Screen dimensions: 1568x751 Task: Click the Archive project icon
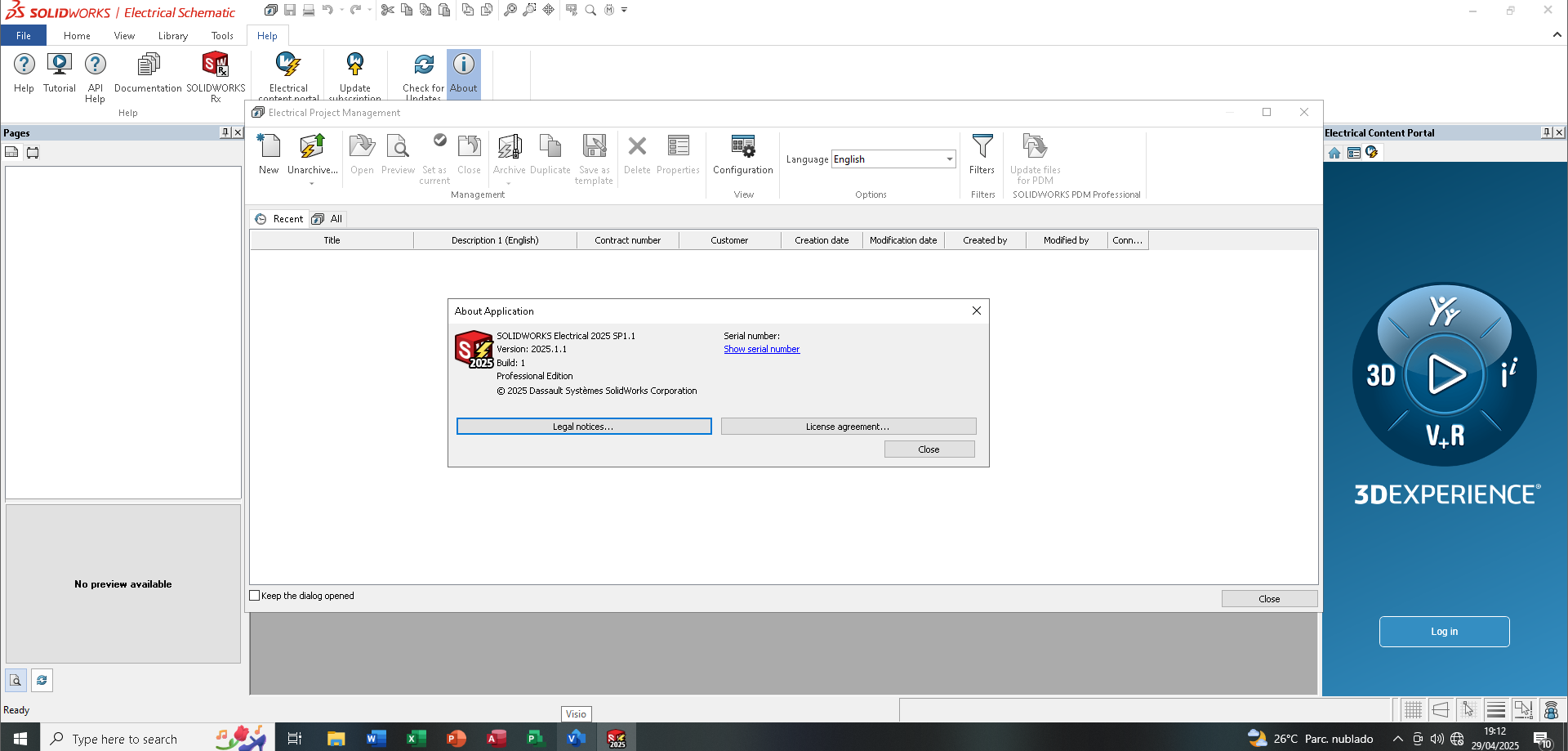(x=510, y=146)
